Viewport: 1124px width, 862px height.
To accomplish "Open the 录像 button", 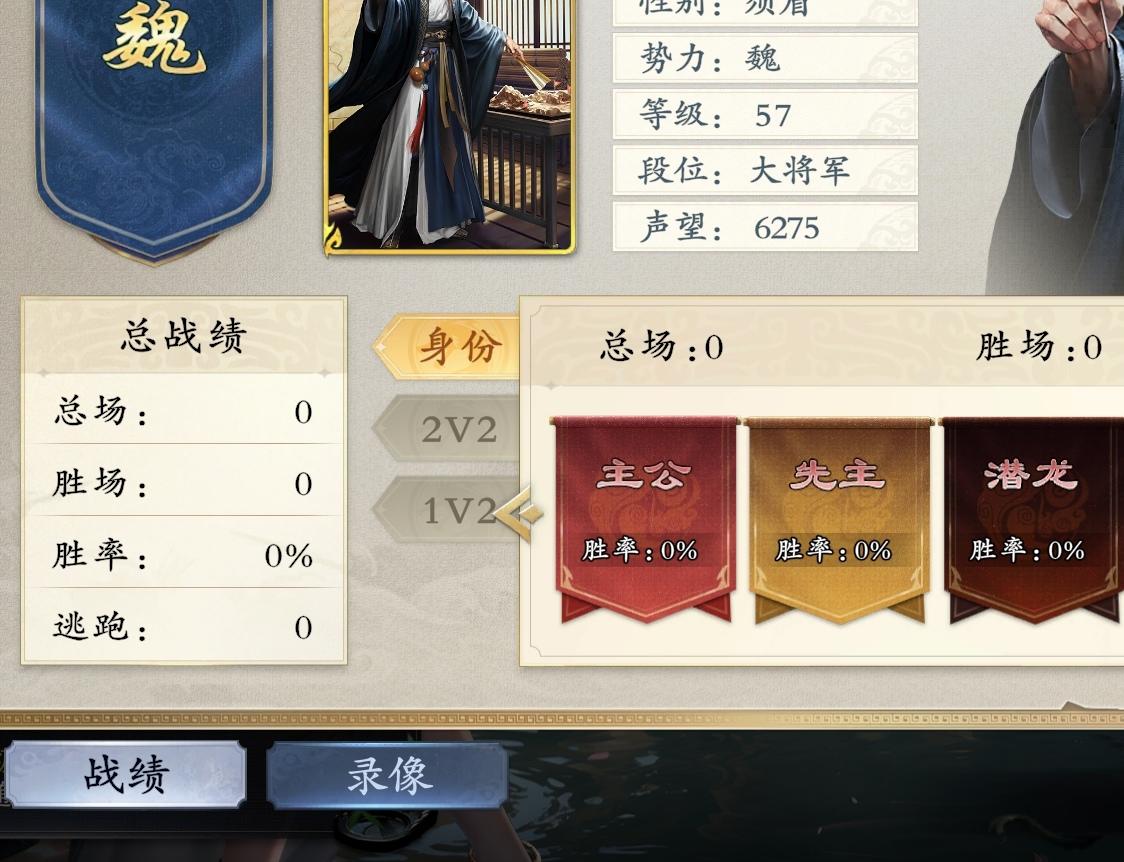I will pos(388,775).
